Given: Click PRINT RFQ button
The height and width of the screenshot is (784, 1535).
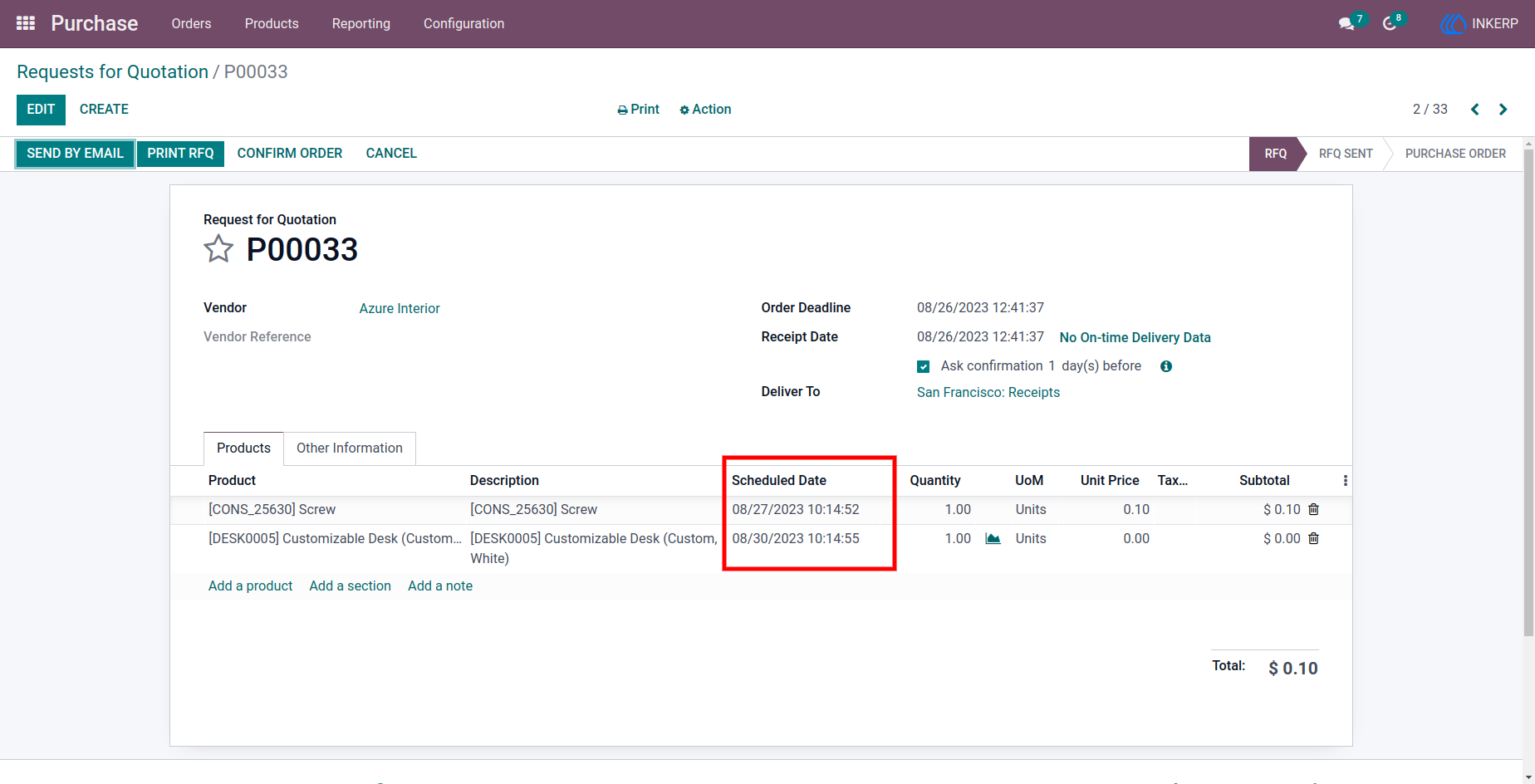Looking at the screenshot, I should pos(180,154).
